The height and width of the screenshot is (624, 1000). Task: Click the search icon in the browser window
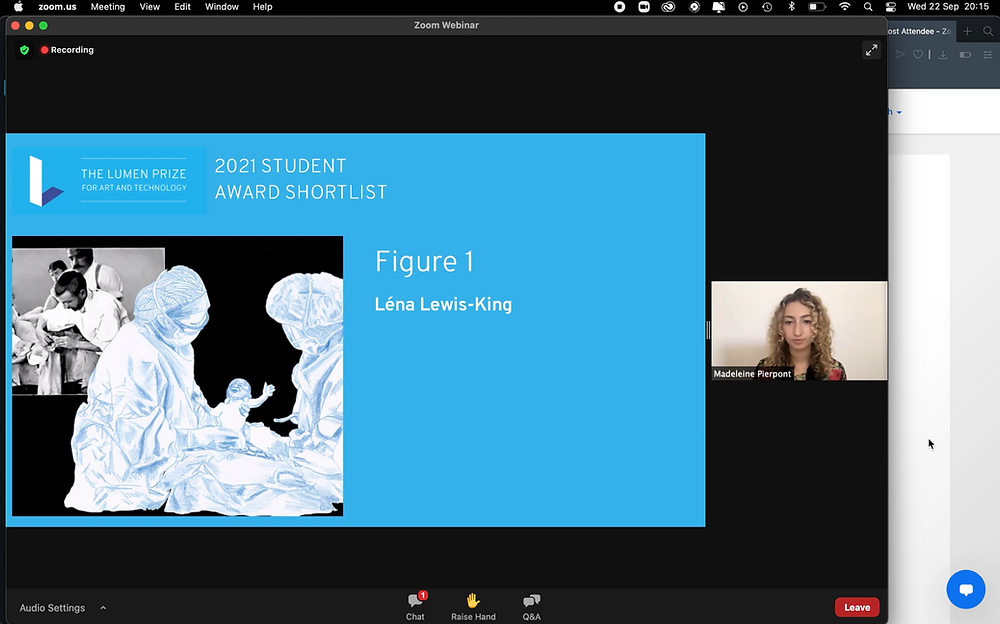pyautogui.click(x=988, y=31)
